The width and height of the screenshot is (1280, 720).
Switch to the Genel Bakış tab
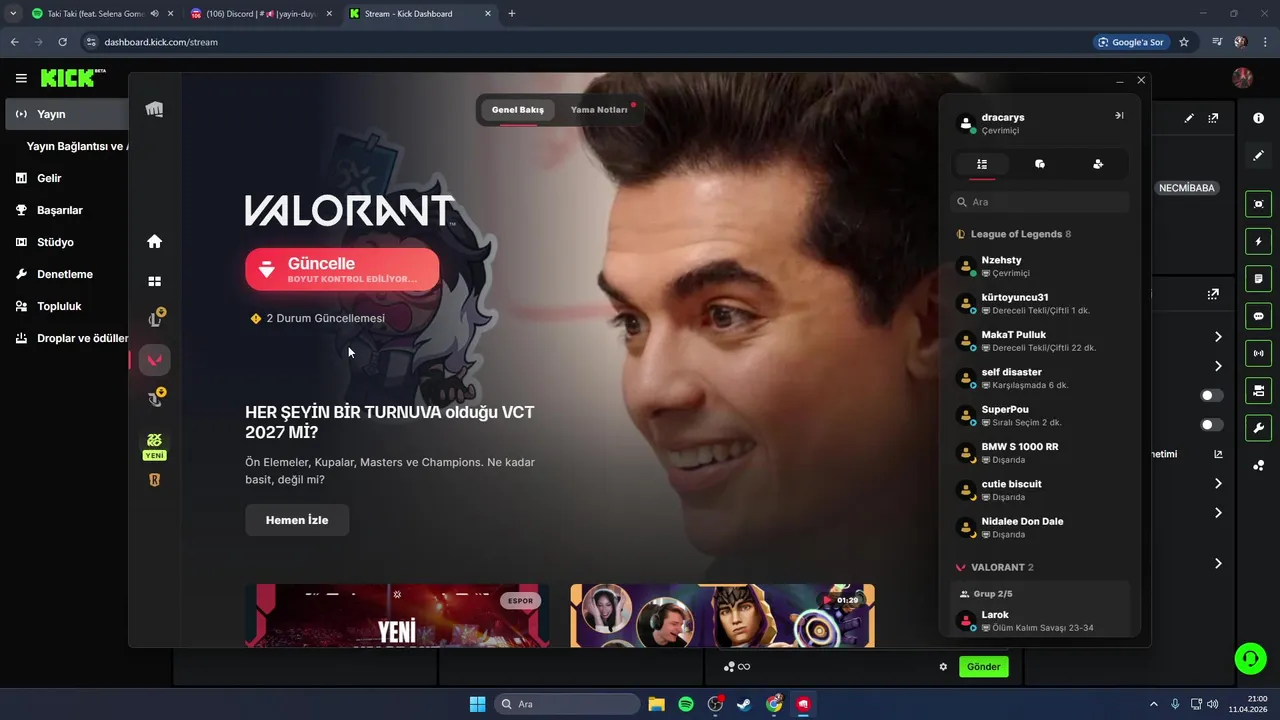point(518,110)
